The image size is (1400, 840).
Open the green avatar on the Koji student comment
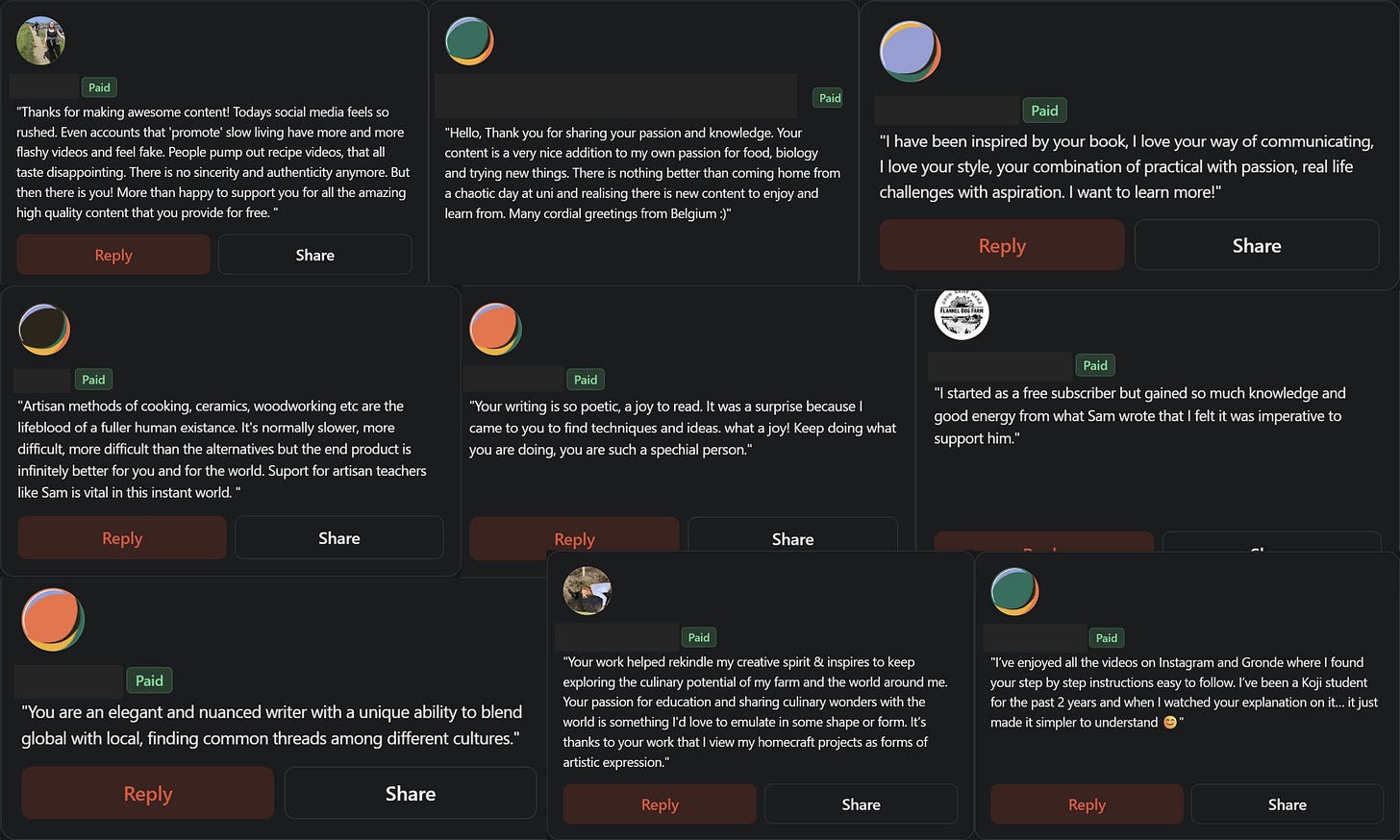click(x=1014, y=591)
